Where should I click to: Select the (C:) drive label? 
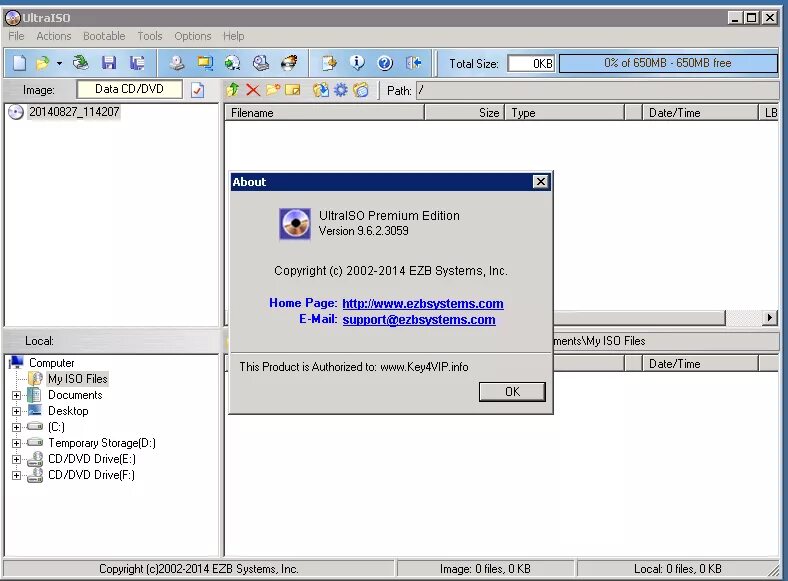click(x=56, y=427)
